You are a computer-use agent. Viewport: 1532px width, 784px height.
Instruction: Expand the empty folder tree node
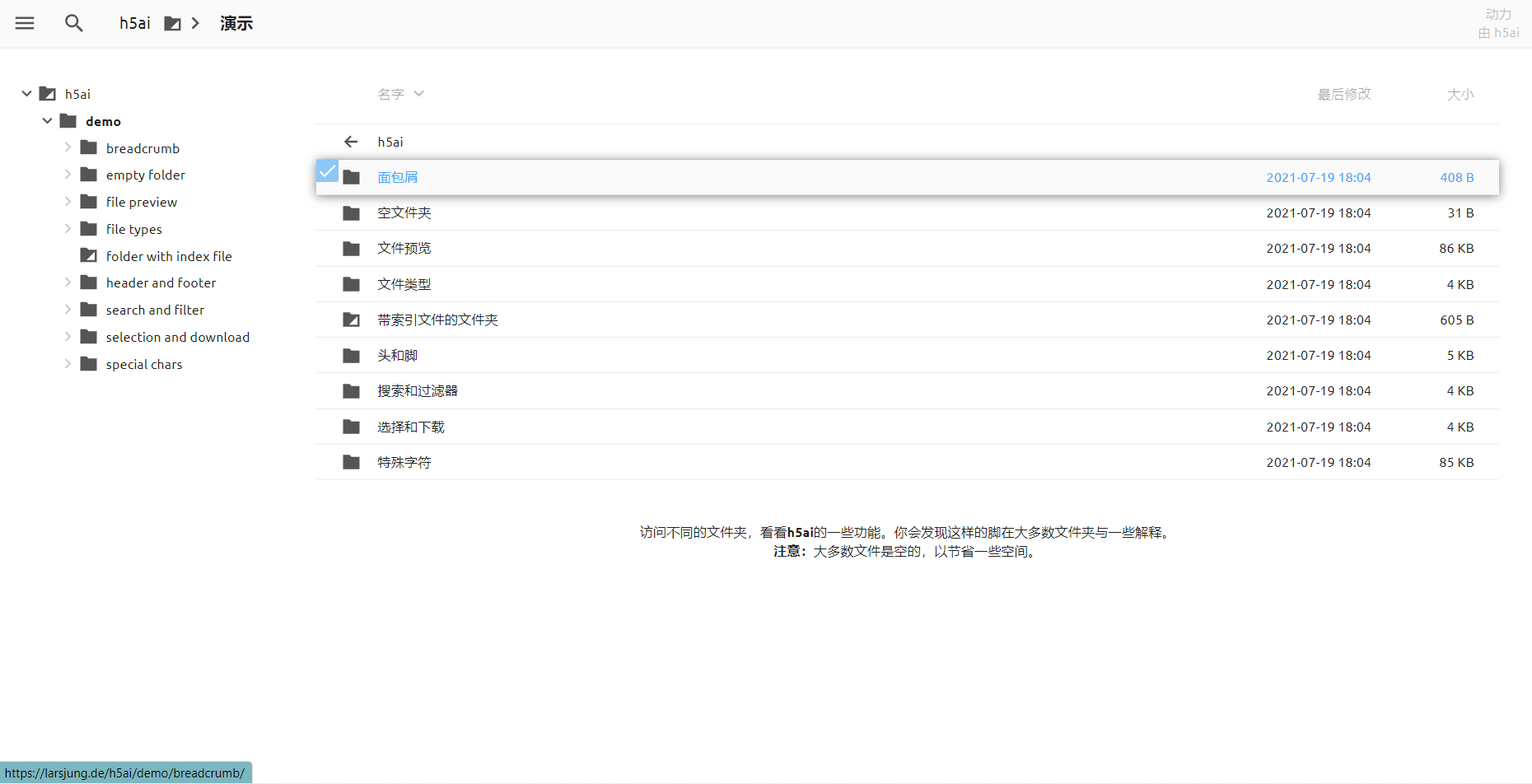pos(68,175)
